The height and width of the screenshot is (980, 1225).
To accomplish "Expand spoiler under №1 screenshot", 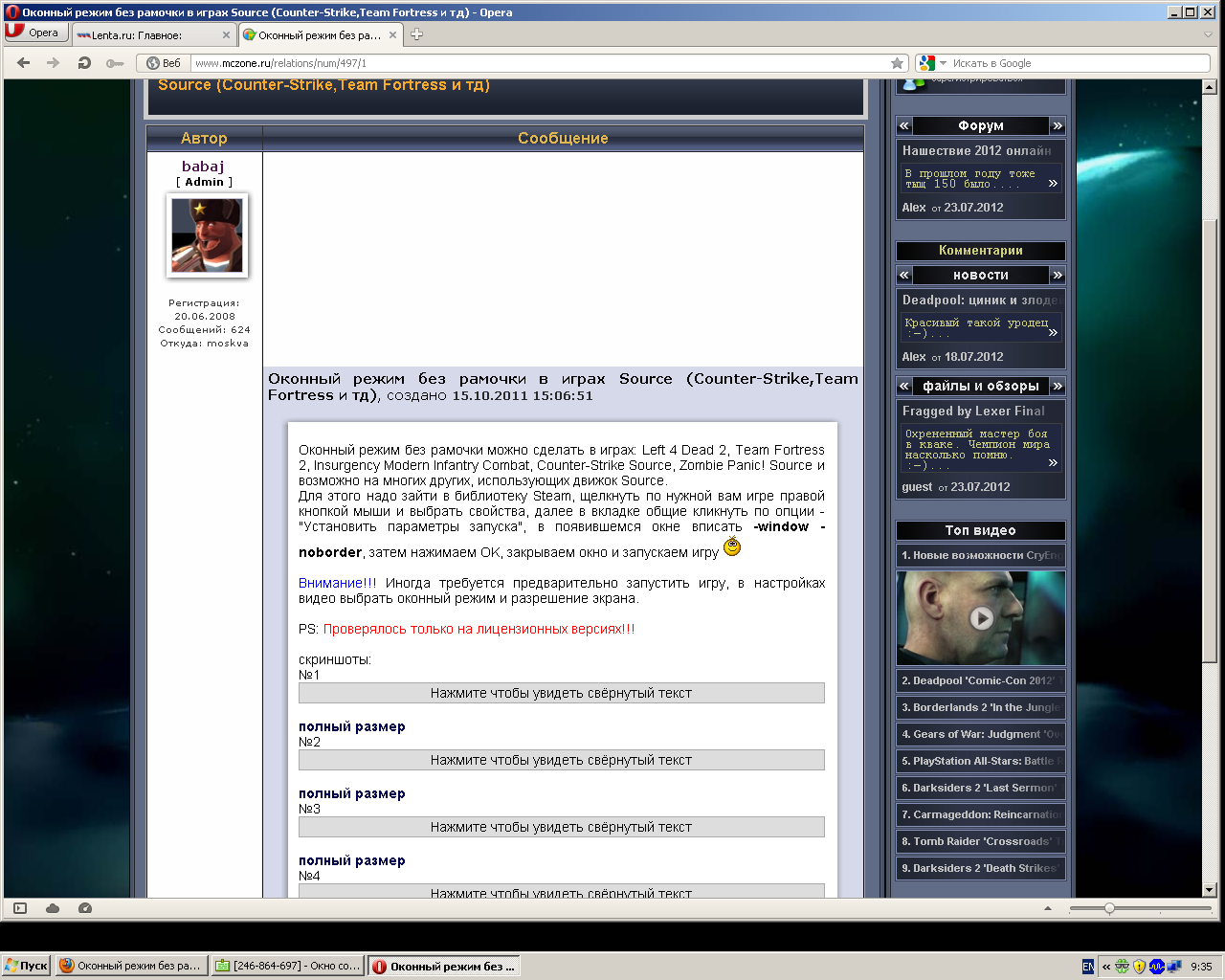I will 561,693.
